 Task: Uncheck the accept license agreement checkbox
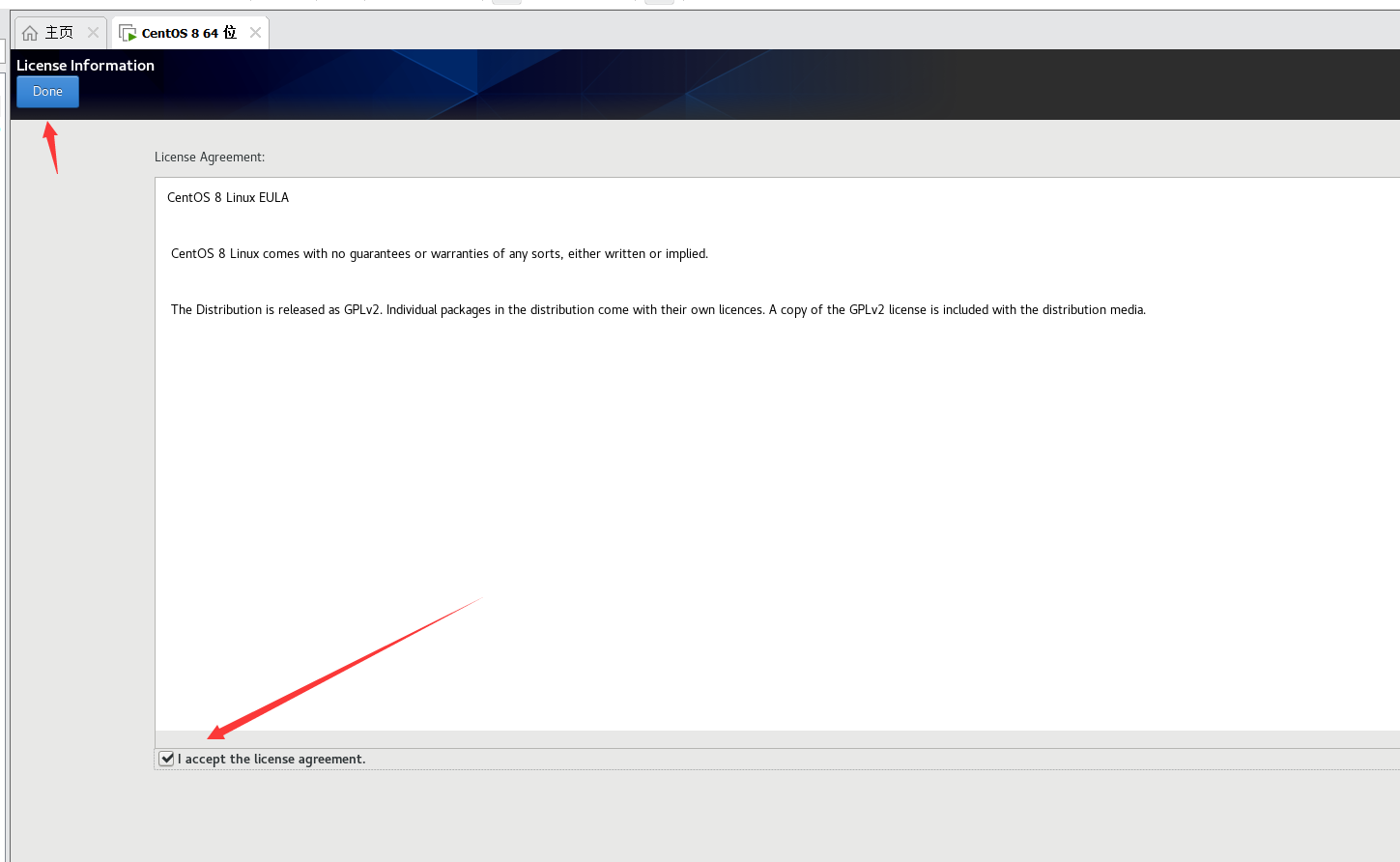click(167, 759)
